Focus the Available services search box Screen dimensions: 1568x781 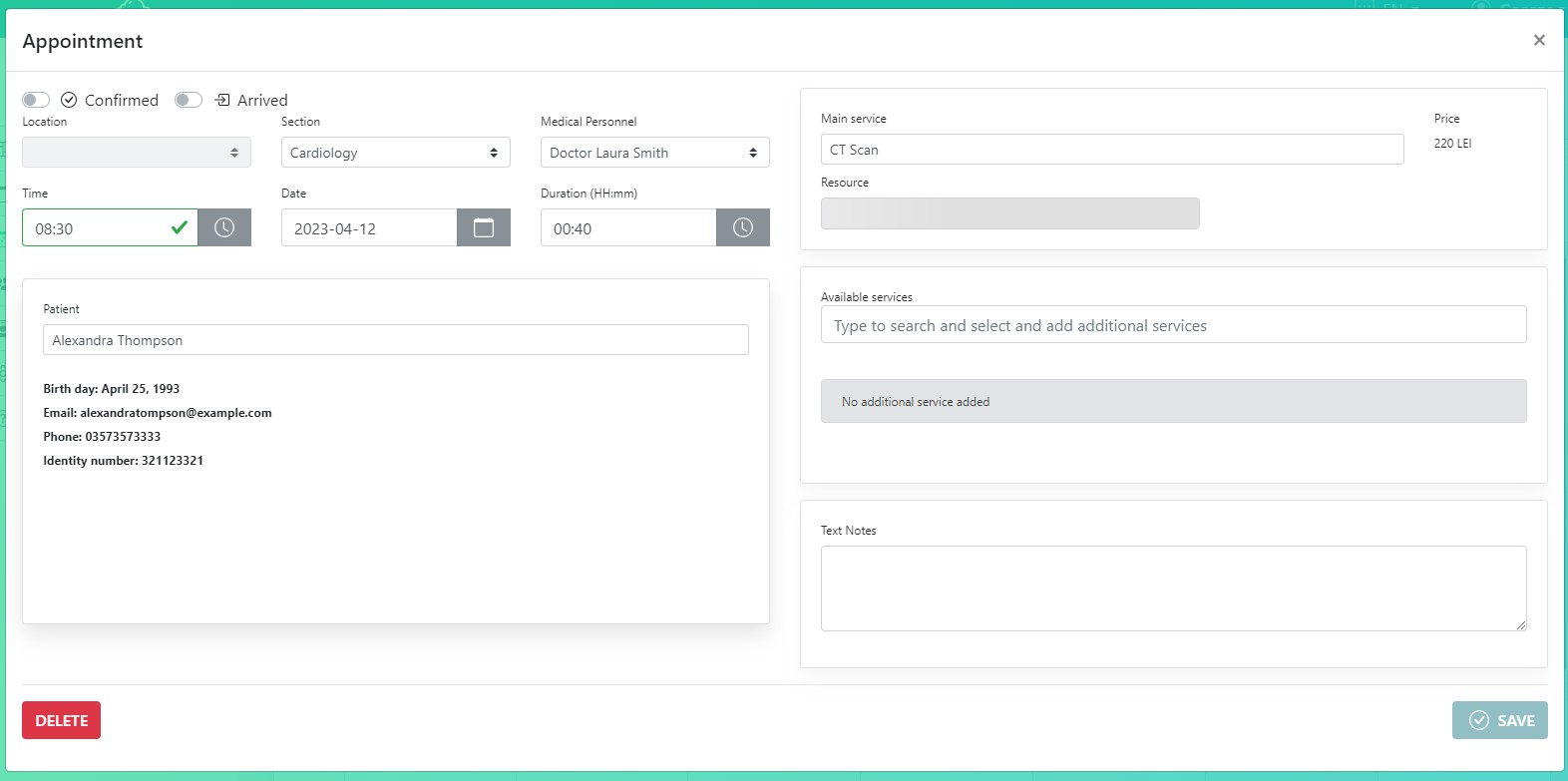point(1173,325)
